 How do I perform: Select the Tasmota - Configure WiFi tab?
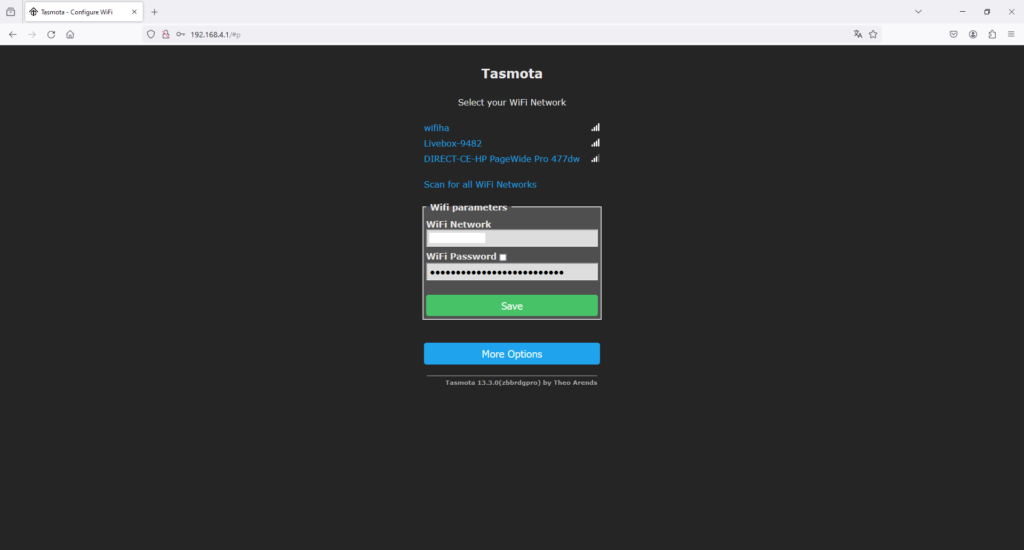tap(84, 12)
